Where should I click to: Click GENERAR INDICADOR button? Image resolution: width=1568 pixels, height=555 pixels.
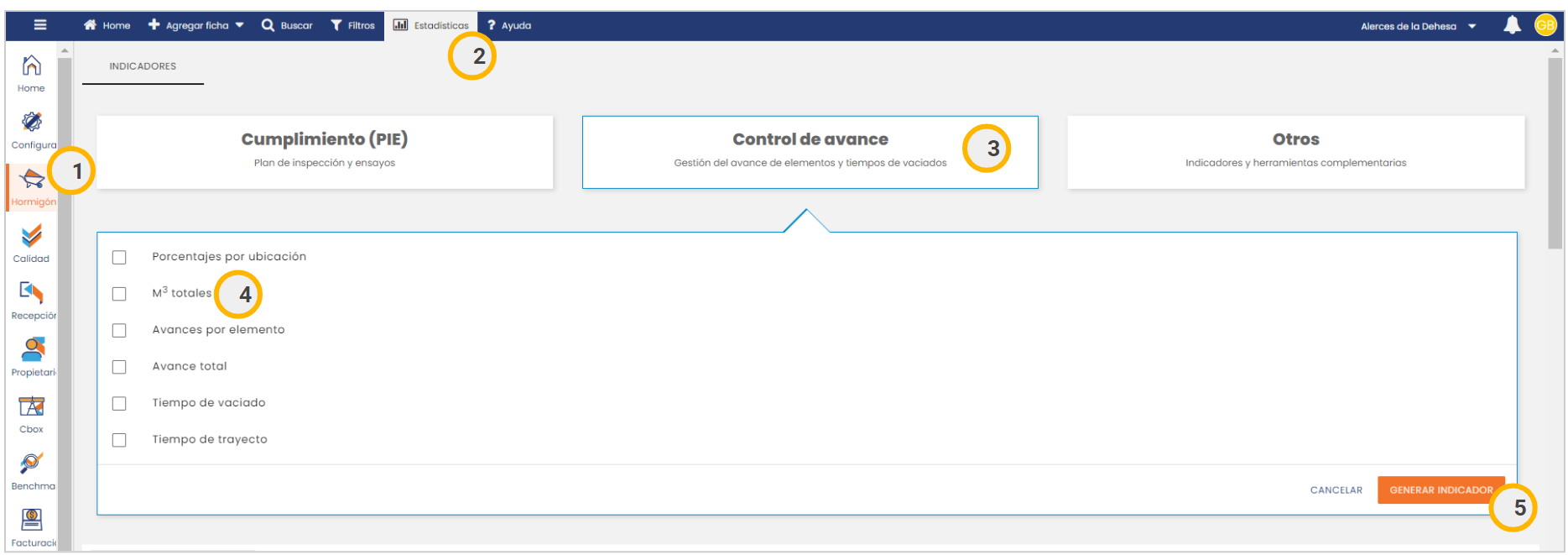tap(1441, 490)
